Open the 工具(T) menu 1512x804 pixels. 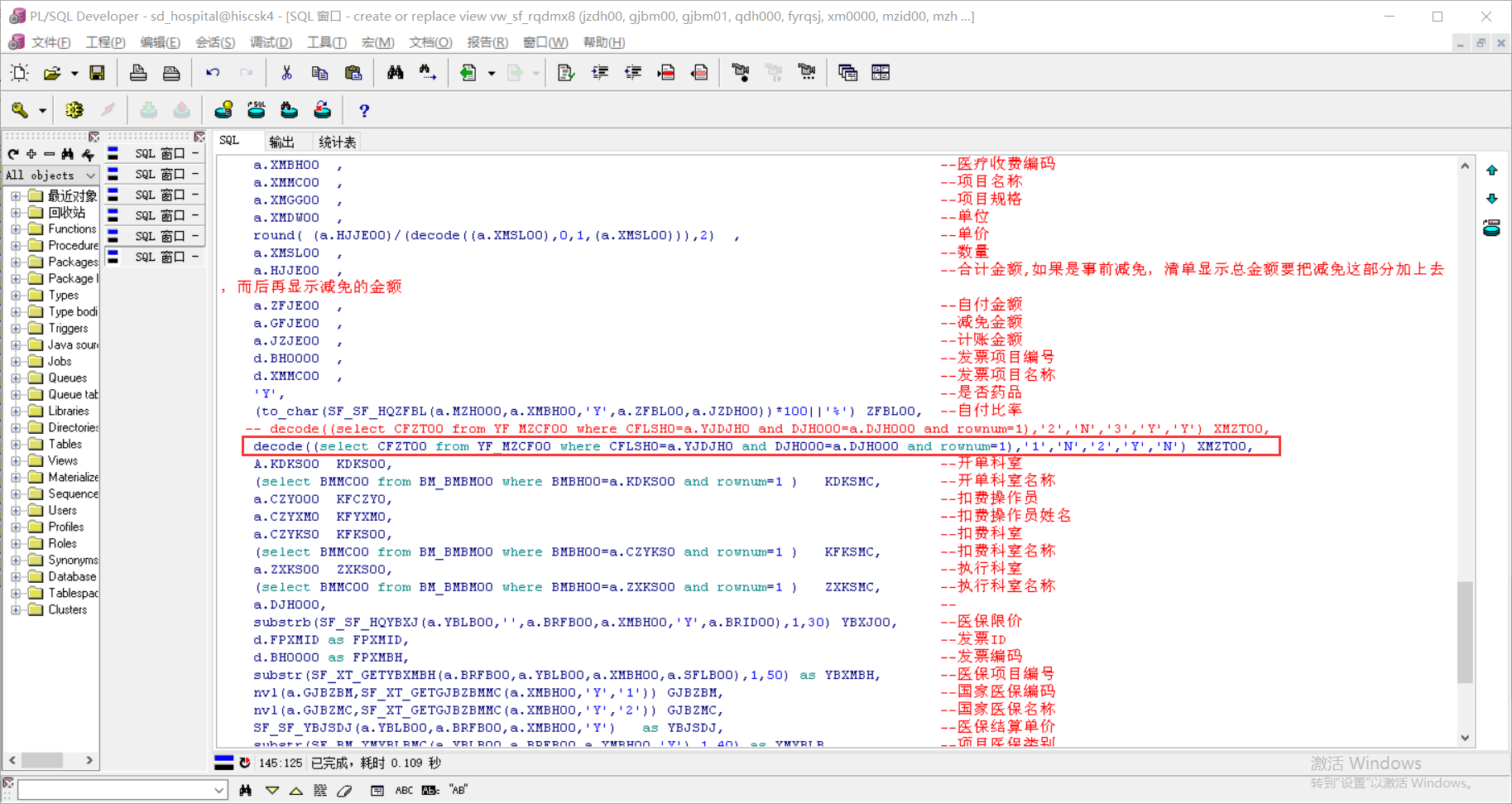(x=326, y=42)
